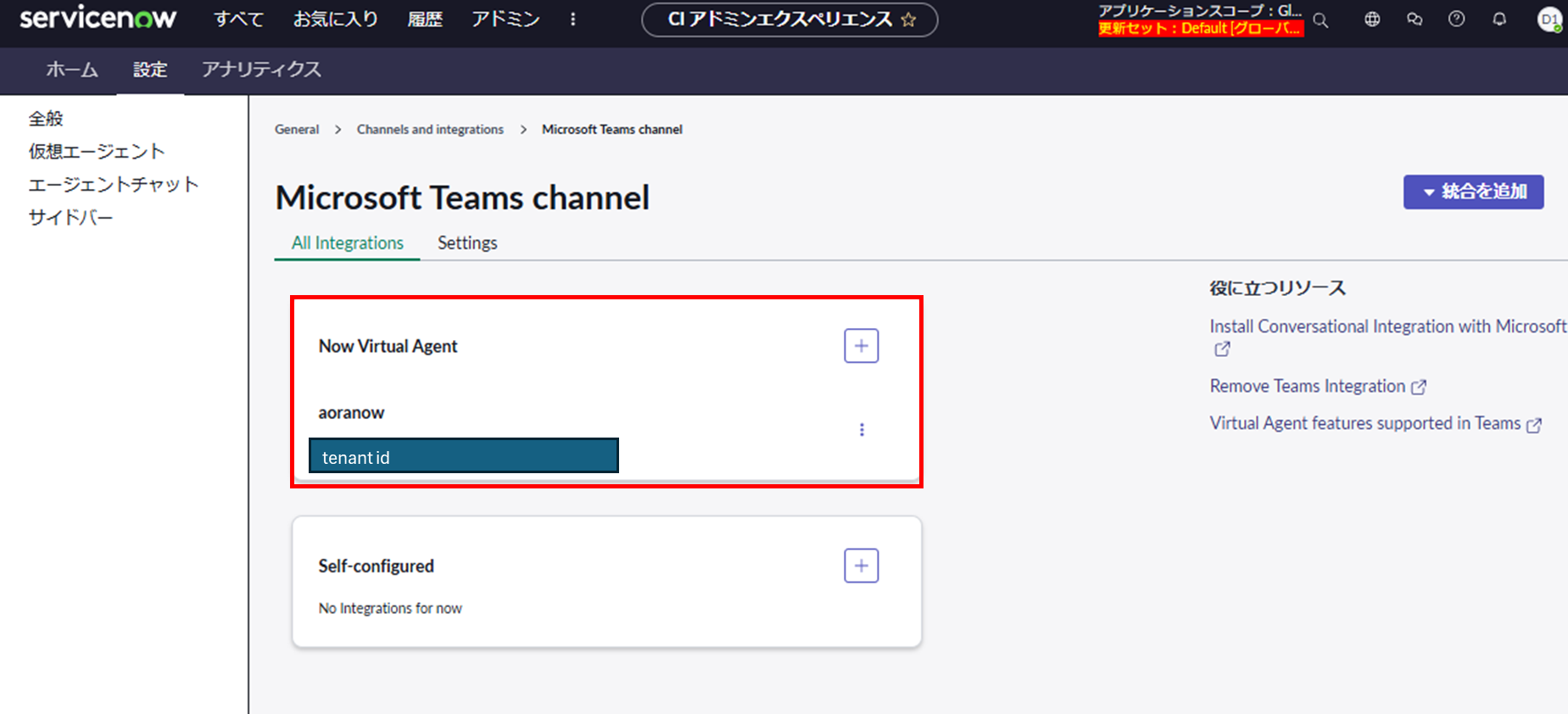This screenshot has width=1568, height=714.
Task: Favorite CI Admin Experience with the star
Action: 909,20
